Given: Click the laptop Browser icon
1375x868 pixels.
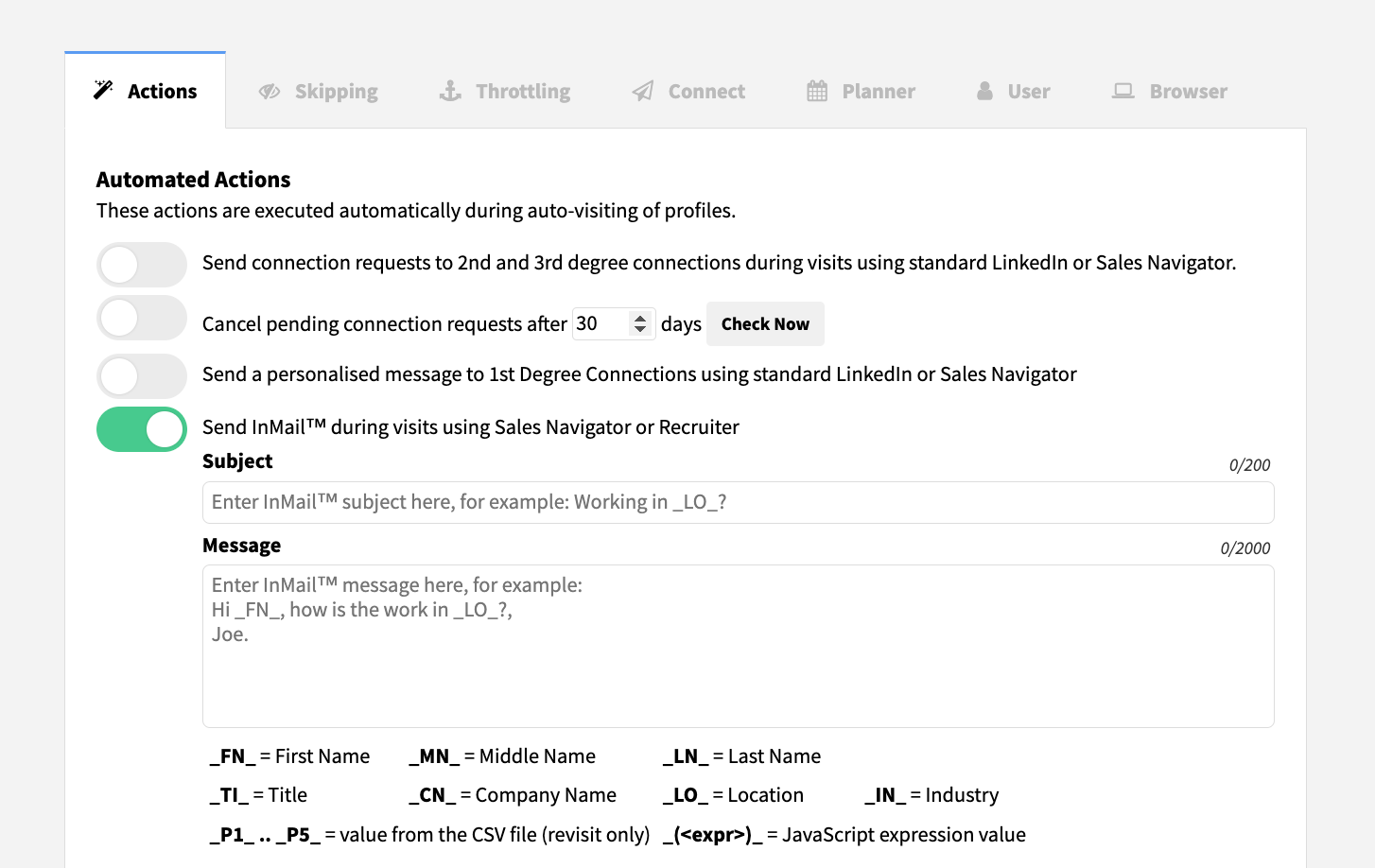Looking at the screenshot, I should (x=1123, y=91).
